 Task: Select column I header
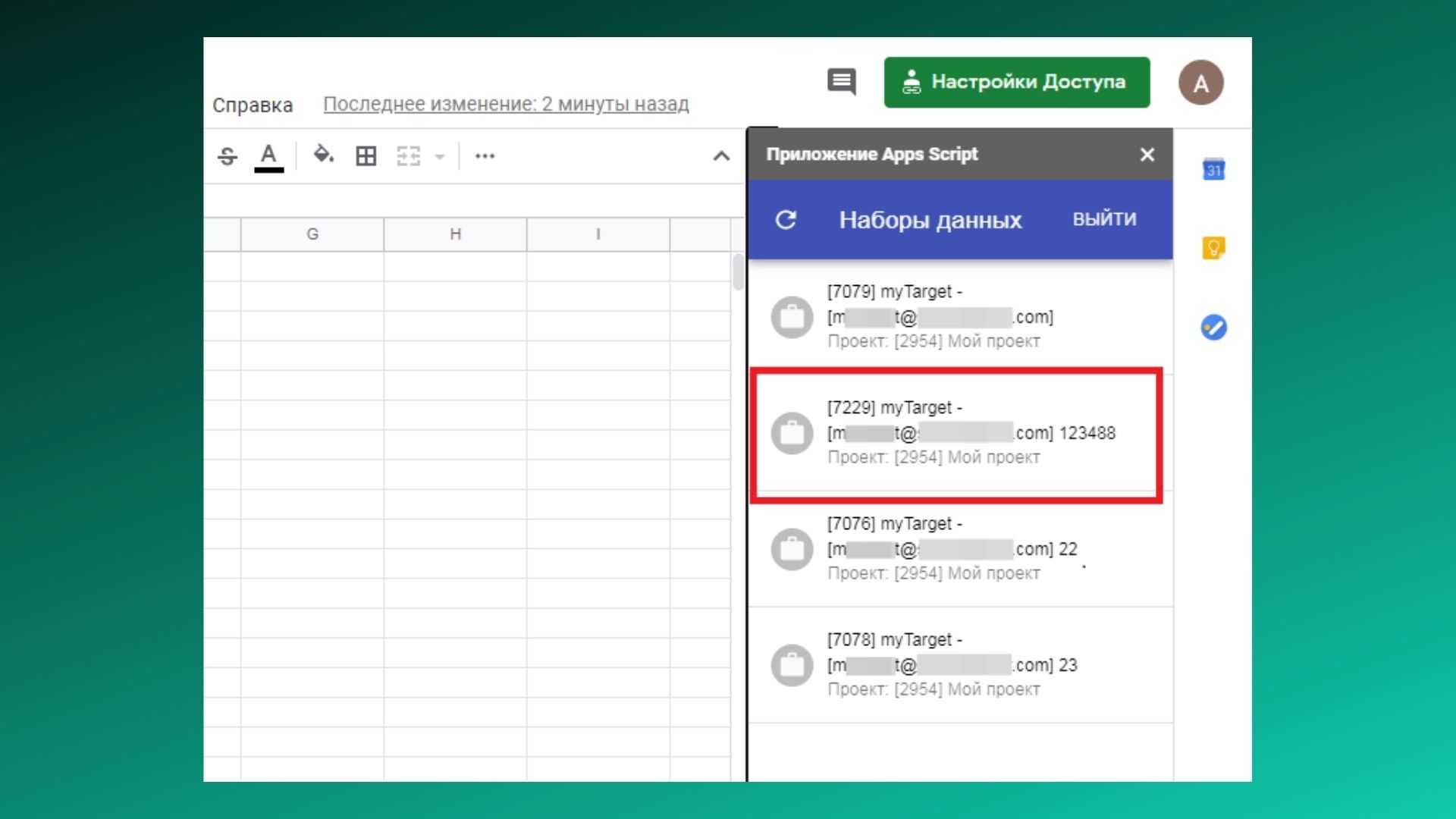(x=598, y=234)
